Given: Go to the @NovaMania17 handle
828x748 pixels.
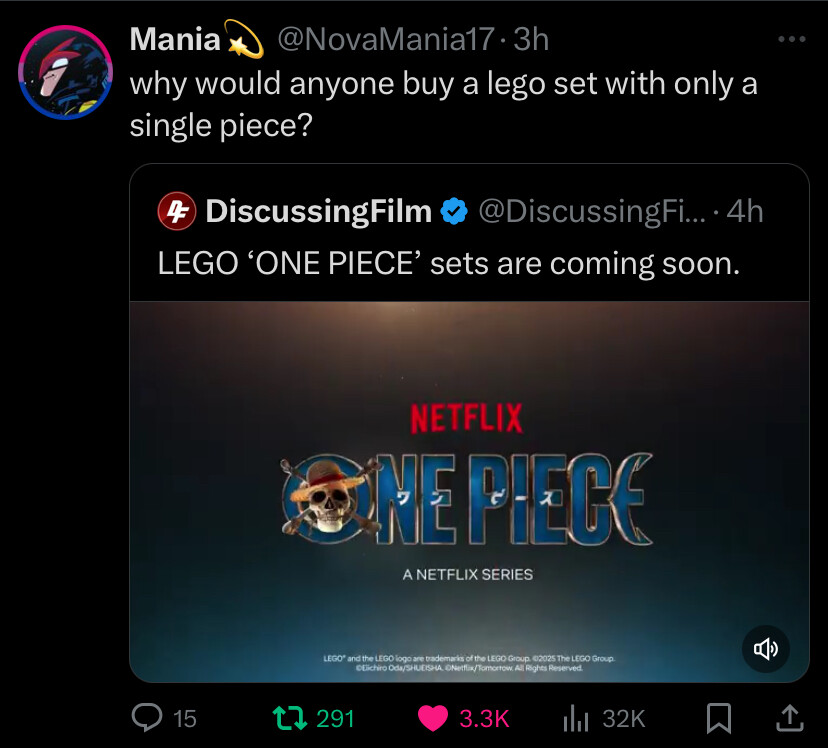Looking at the screenshot, I should pos(385,40).
